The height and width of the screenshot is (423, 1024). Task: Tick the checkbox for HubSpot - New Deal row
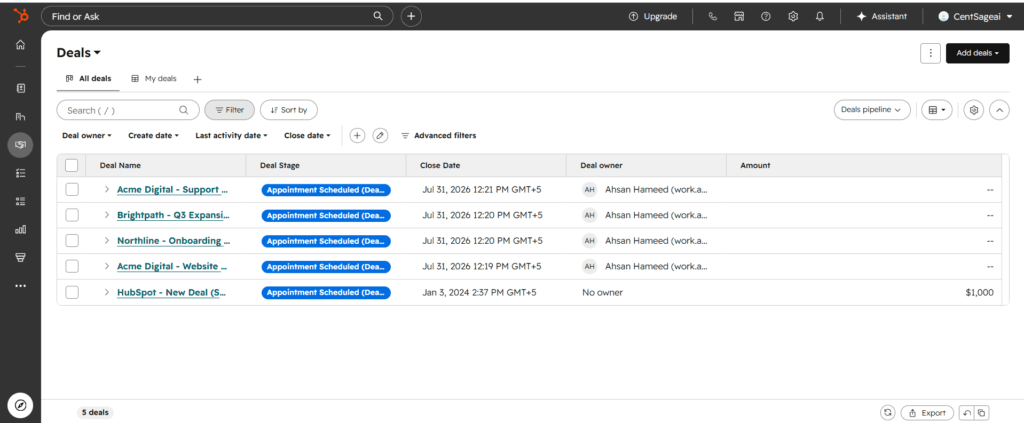click(72, 292)
